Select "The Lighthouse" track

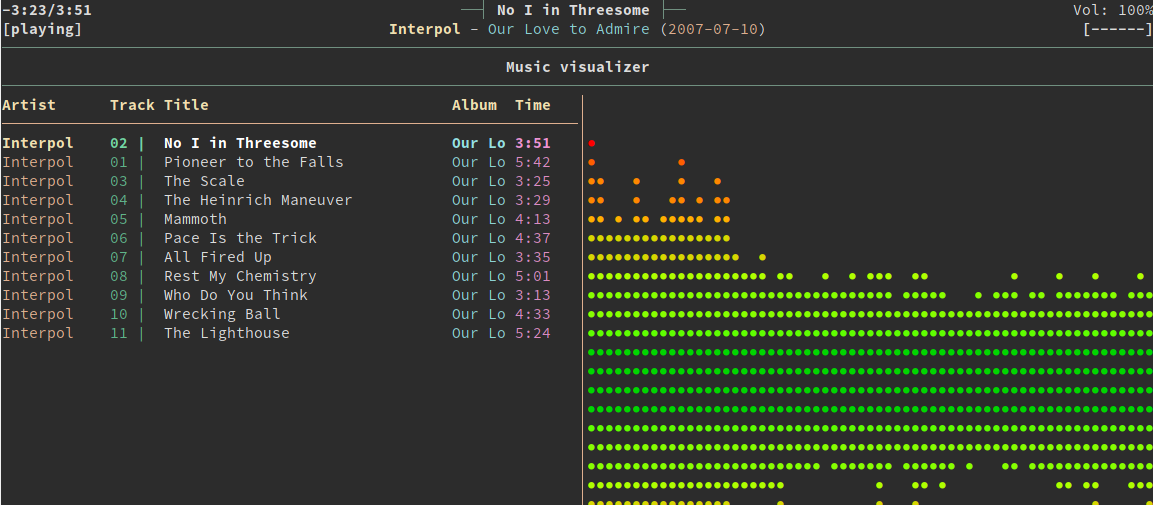tap(226, 333)
